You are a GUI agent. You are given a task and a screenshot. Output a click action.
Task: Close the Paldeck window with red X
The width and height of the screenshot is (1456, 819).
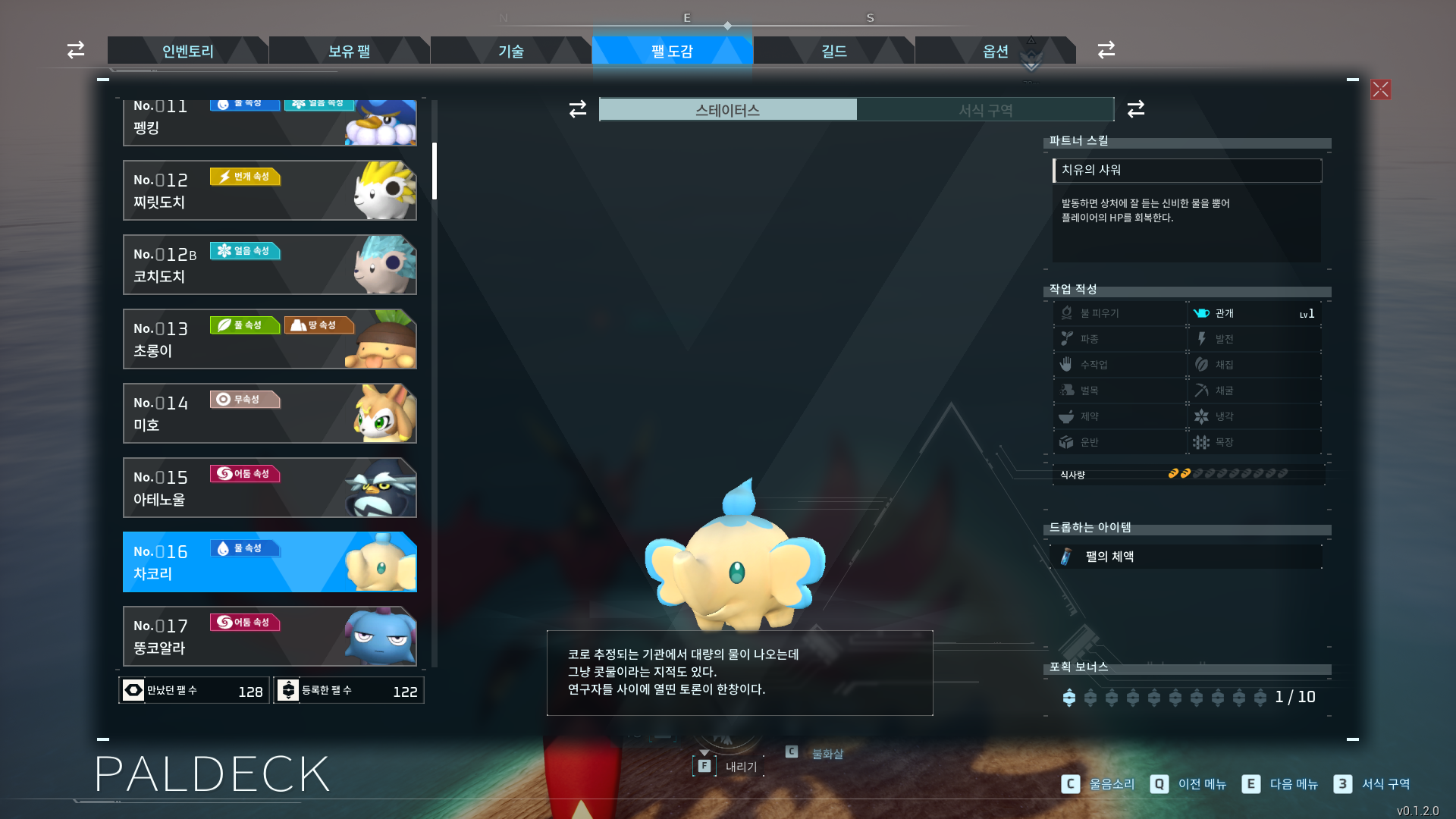(1381, 89)
